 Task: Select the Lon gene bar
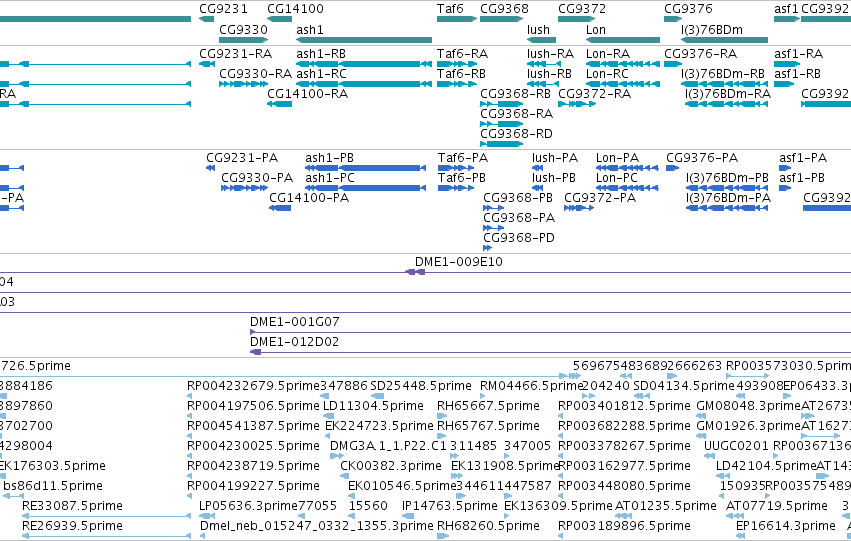tap(623, 40)
